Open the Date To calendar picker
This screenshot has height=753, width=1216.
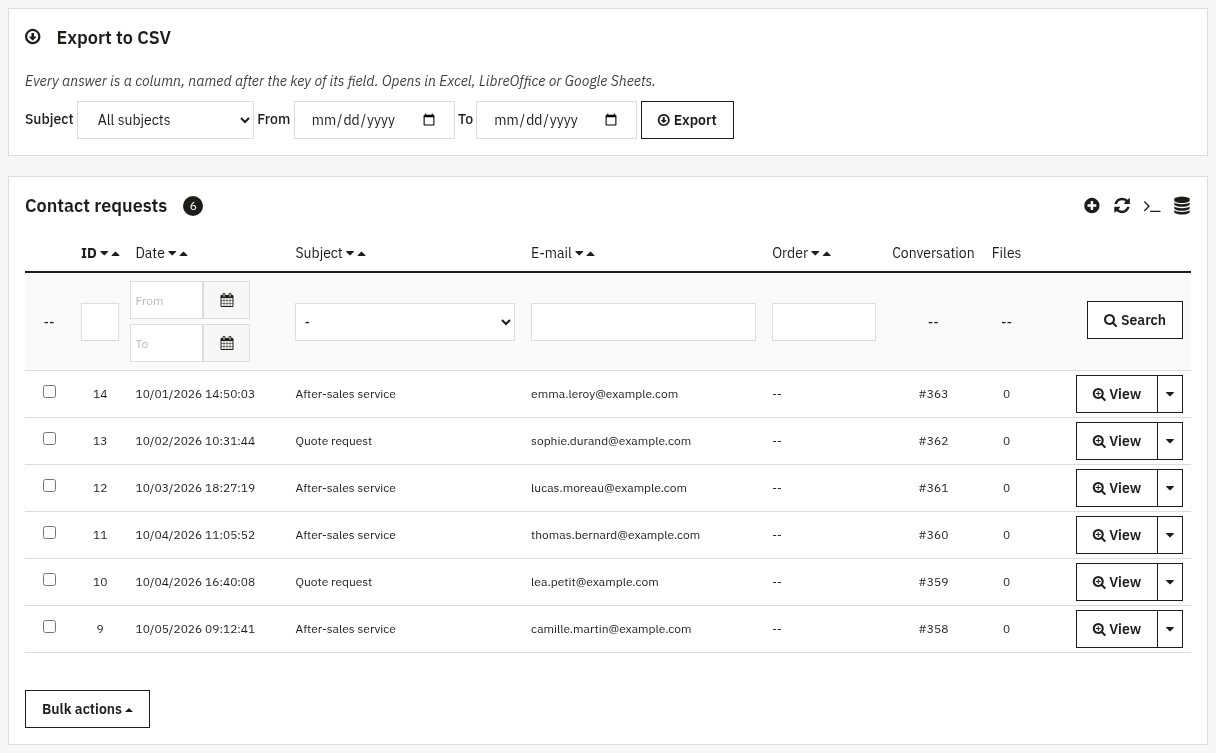tap(227, 343)
